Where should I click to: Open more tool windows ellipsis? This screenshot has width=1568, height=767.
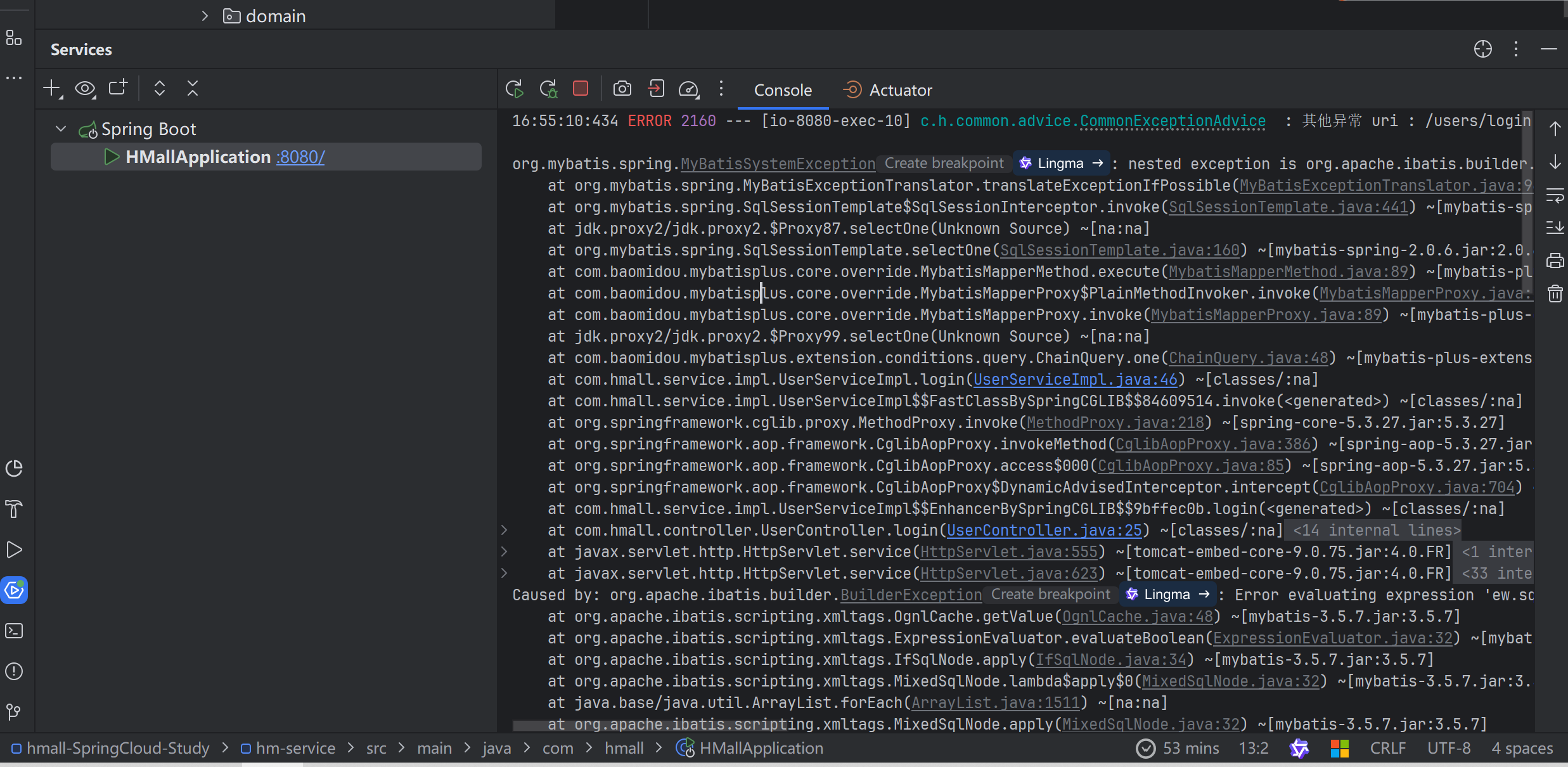coord(14,77)
